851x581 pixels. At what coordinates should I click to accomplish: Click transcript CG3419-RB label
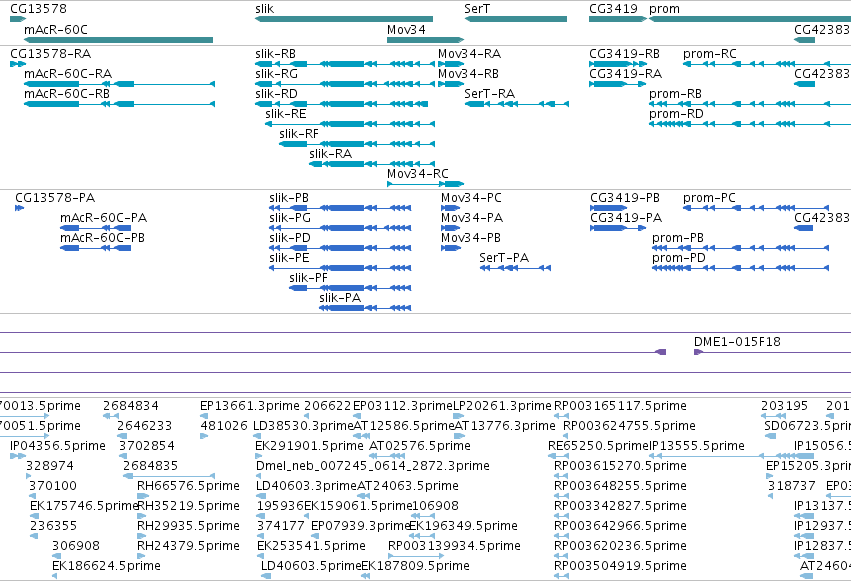pos(625,54)
